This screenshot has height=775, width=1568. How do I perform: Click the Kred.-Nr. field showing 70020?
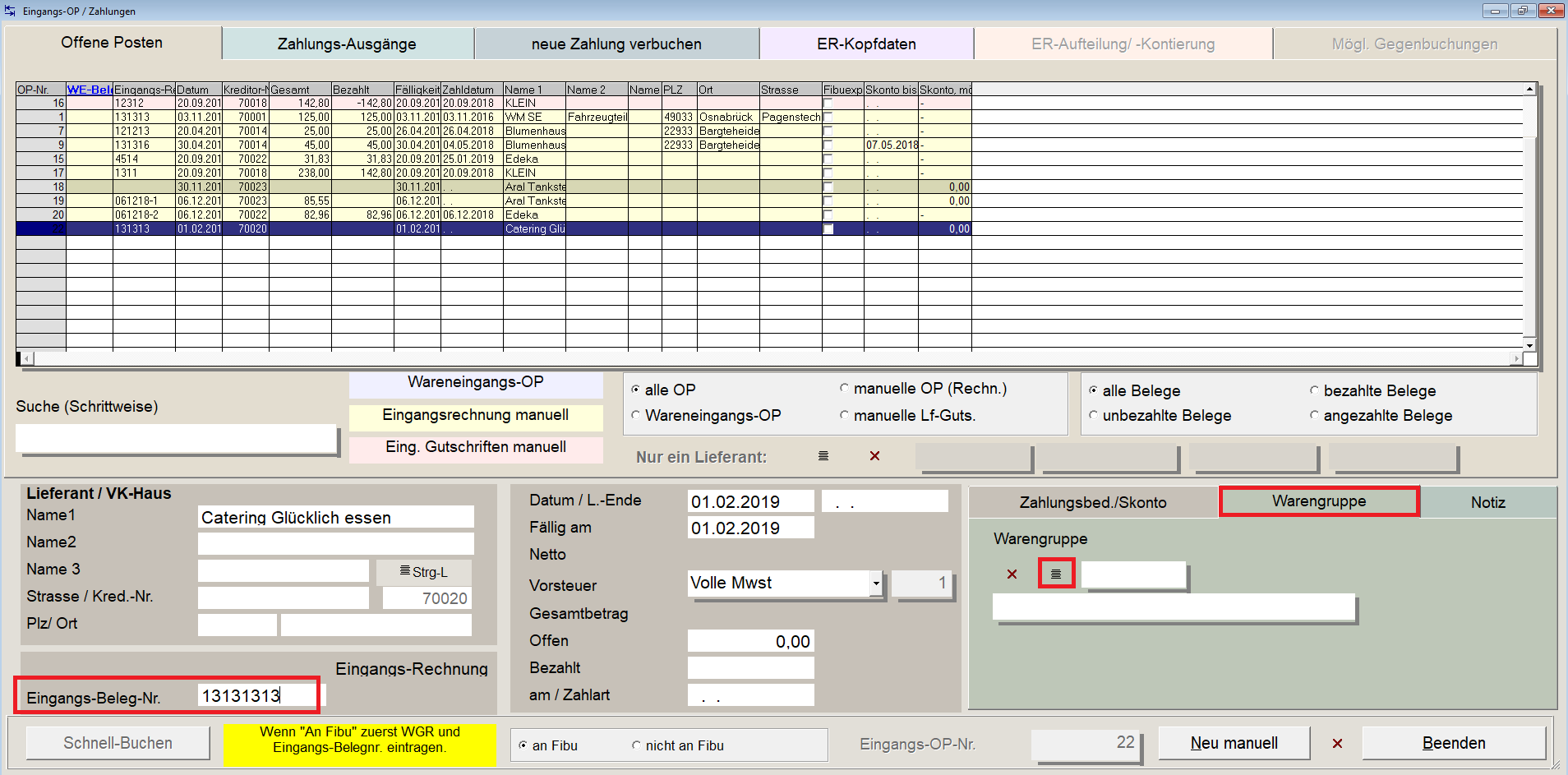[x=427, y=598]
